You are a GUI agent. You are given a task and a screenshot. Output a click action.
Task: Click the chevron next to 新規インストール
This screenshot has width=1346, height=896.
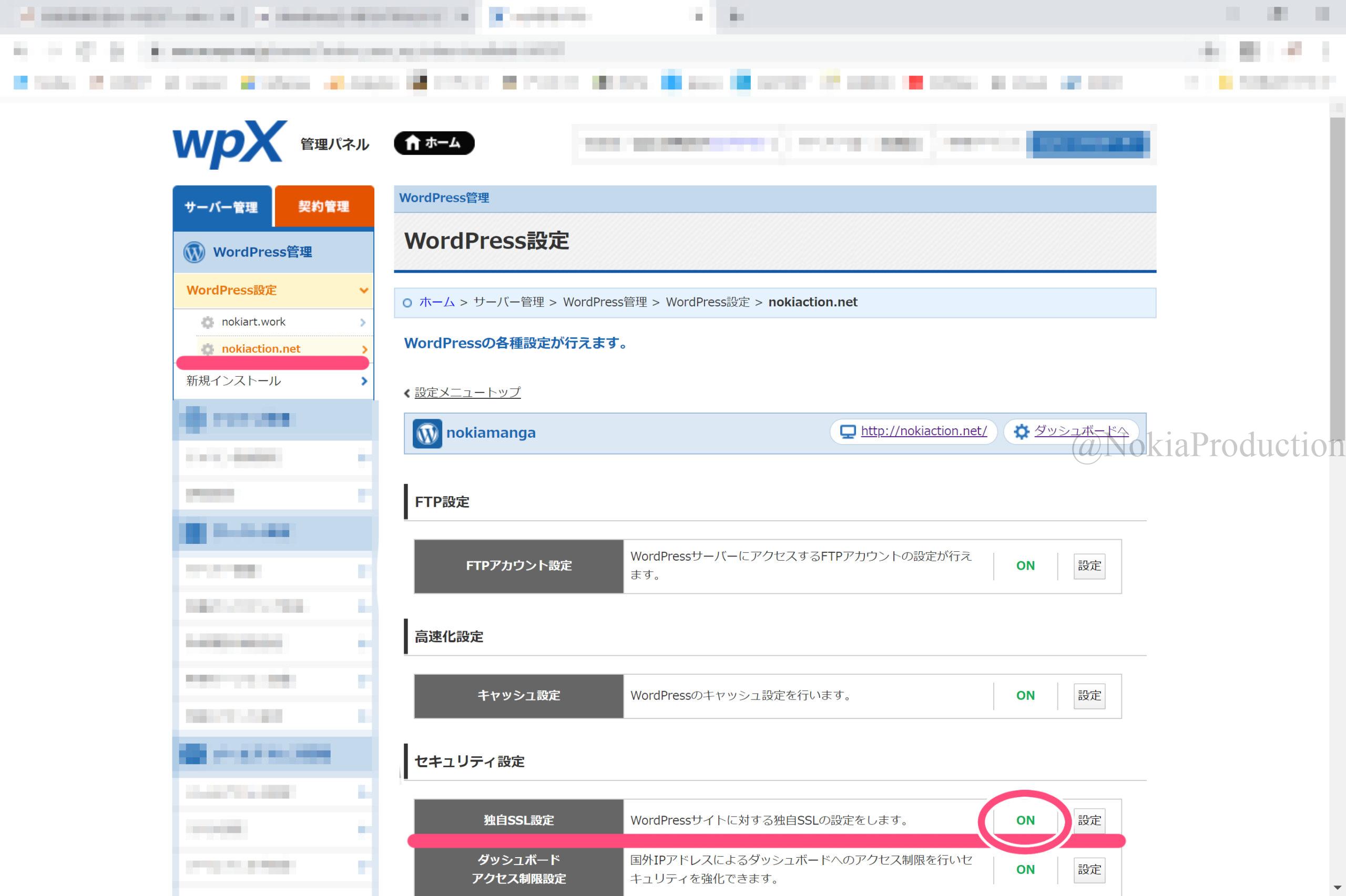point(364,380)
